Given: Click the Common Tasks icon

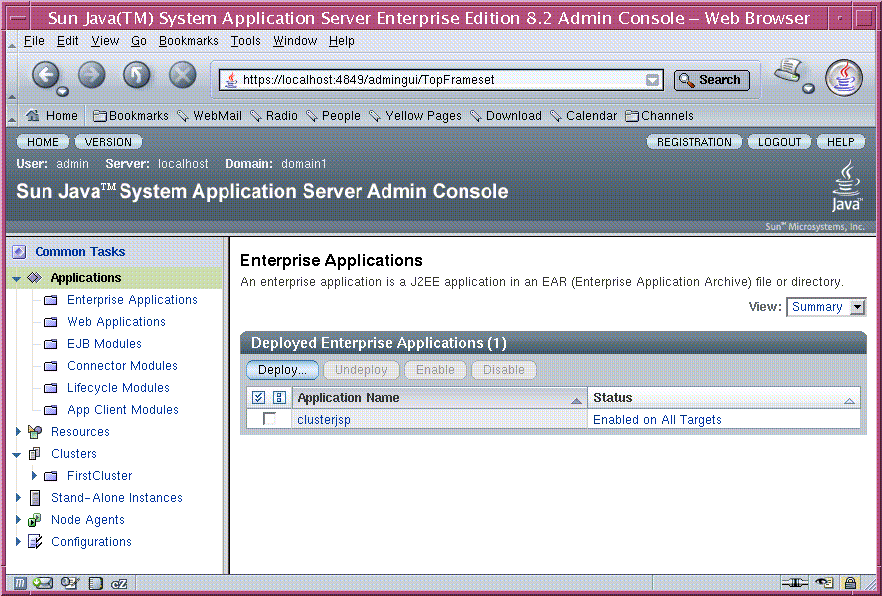Looking at the screenshot, I should coord(19,252).
